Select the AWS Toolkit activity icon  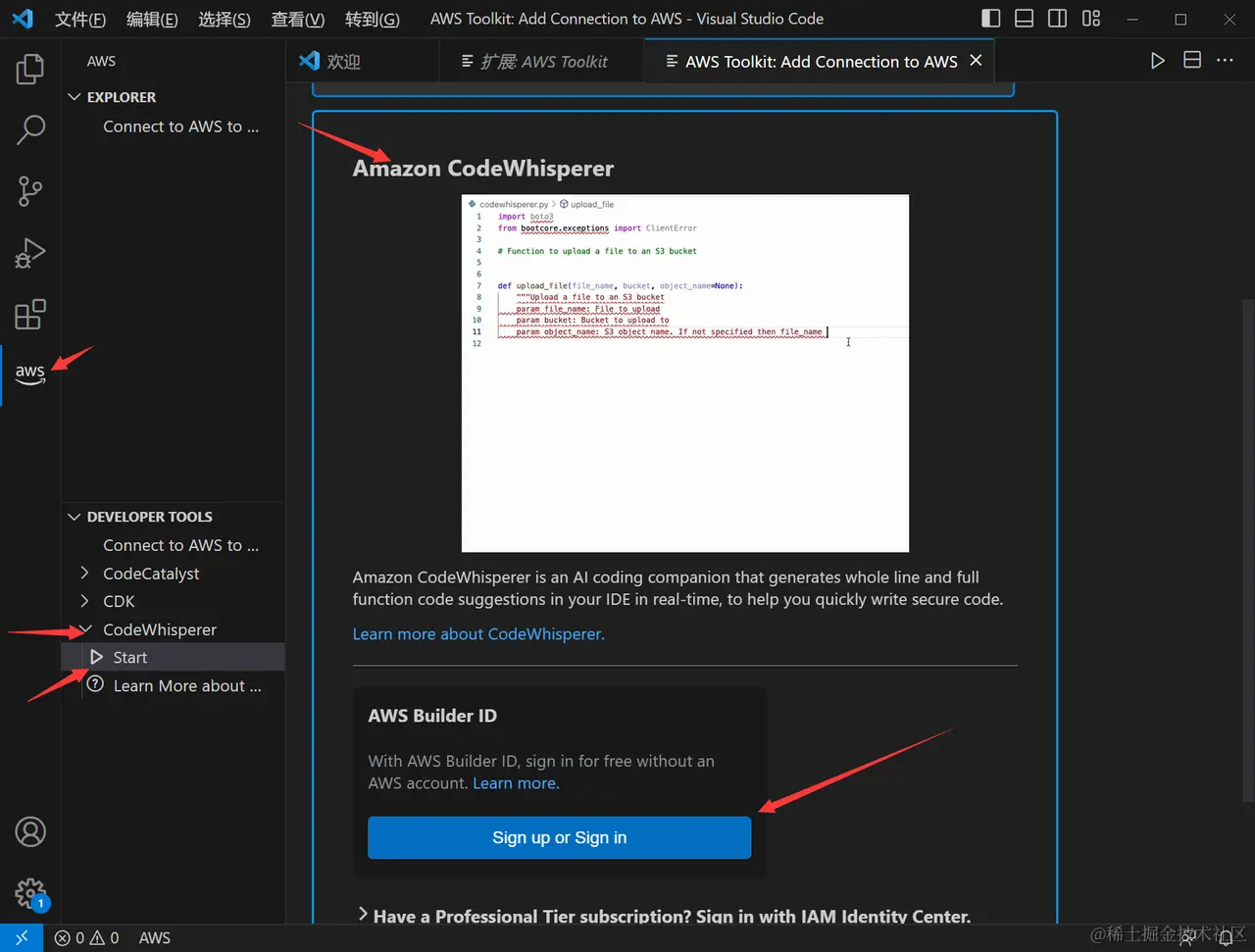coord(30,374)
